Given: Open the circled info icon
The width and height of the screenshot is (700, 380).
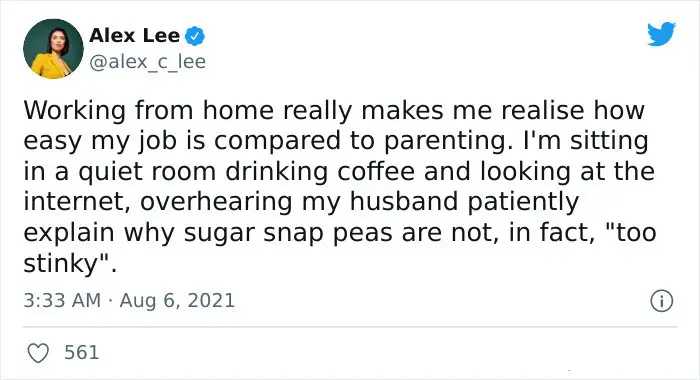Looking at the screenshot, I should 661,301.
